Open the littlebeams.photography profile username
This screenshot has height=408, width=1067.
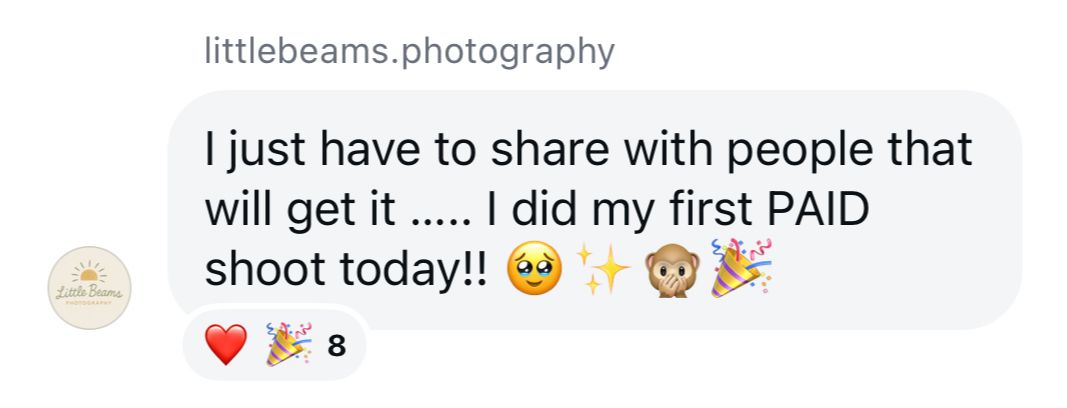pos(408,50)
